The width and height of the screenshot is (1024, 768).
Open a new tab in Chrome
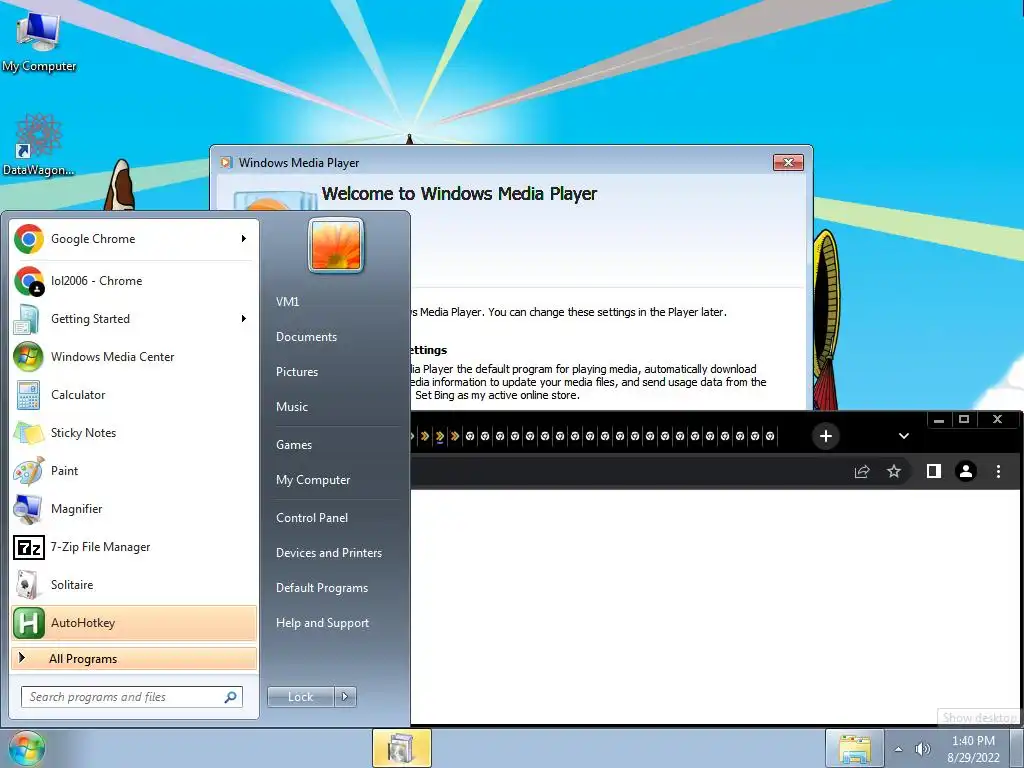tap(825, 436)
